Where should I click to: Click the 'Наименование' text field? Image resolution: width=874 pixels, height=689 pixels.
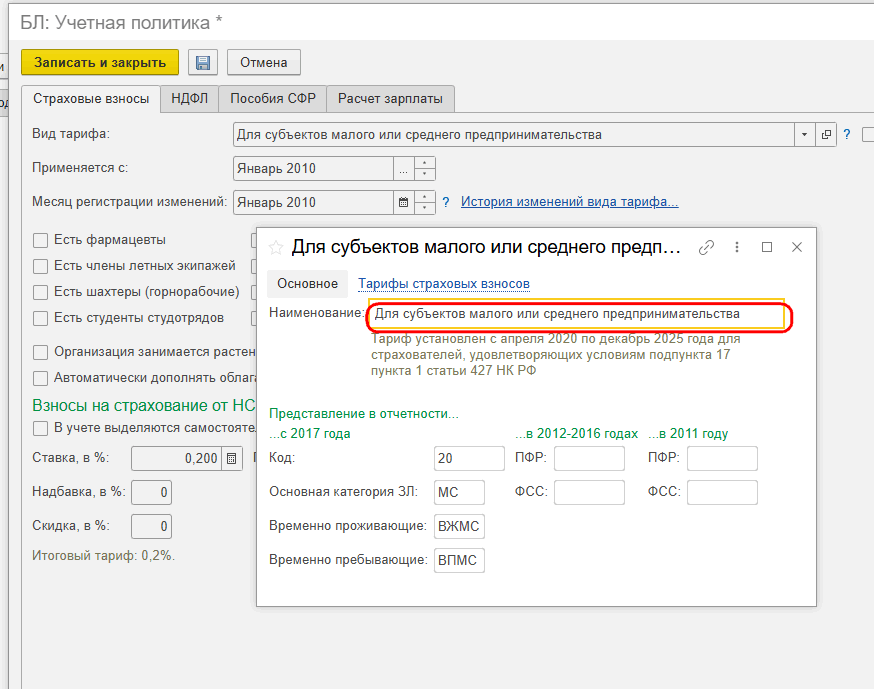[576, 314]
